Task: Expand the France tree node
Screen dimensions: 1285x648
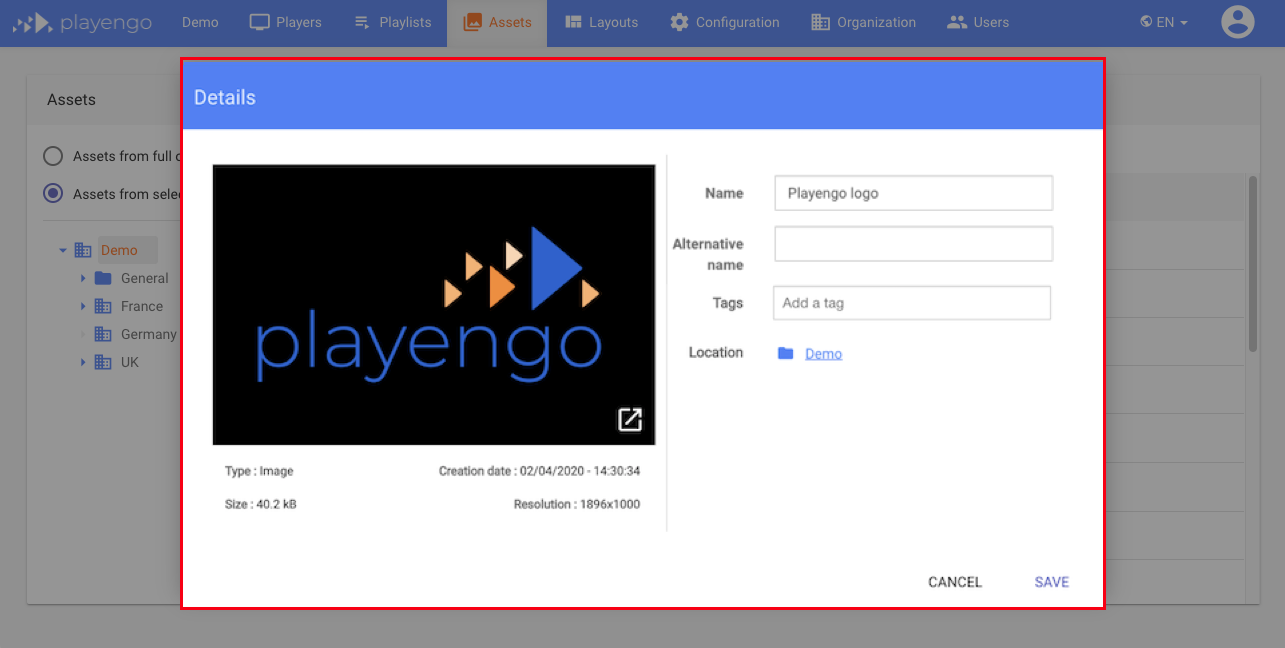Action: click(83, 306)
